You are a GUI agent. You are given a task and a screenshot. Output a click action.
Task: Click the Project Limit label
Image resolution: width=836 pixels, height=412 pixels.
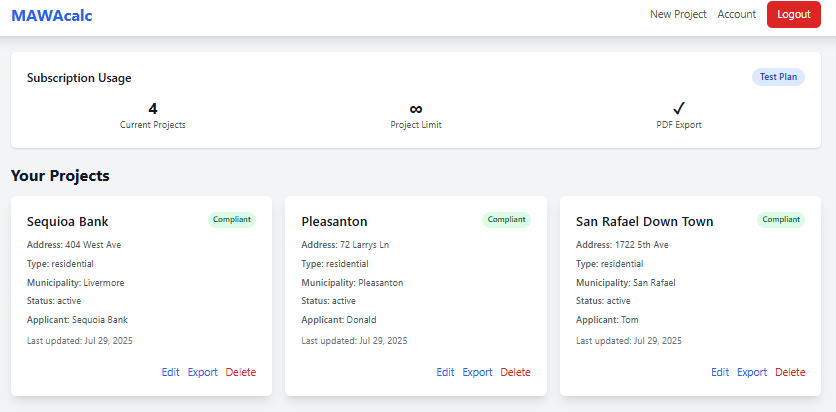point(416,125)
